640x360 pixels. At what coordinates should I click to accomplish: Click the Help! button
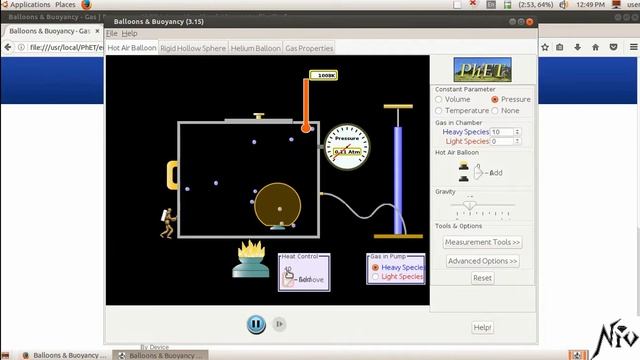tap(482, 328)
